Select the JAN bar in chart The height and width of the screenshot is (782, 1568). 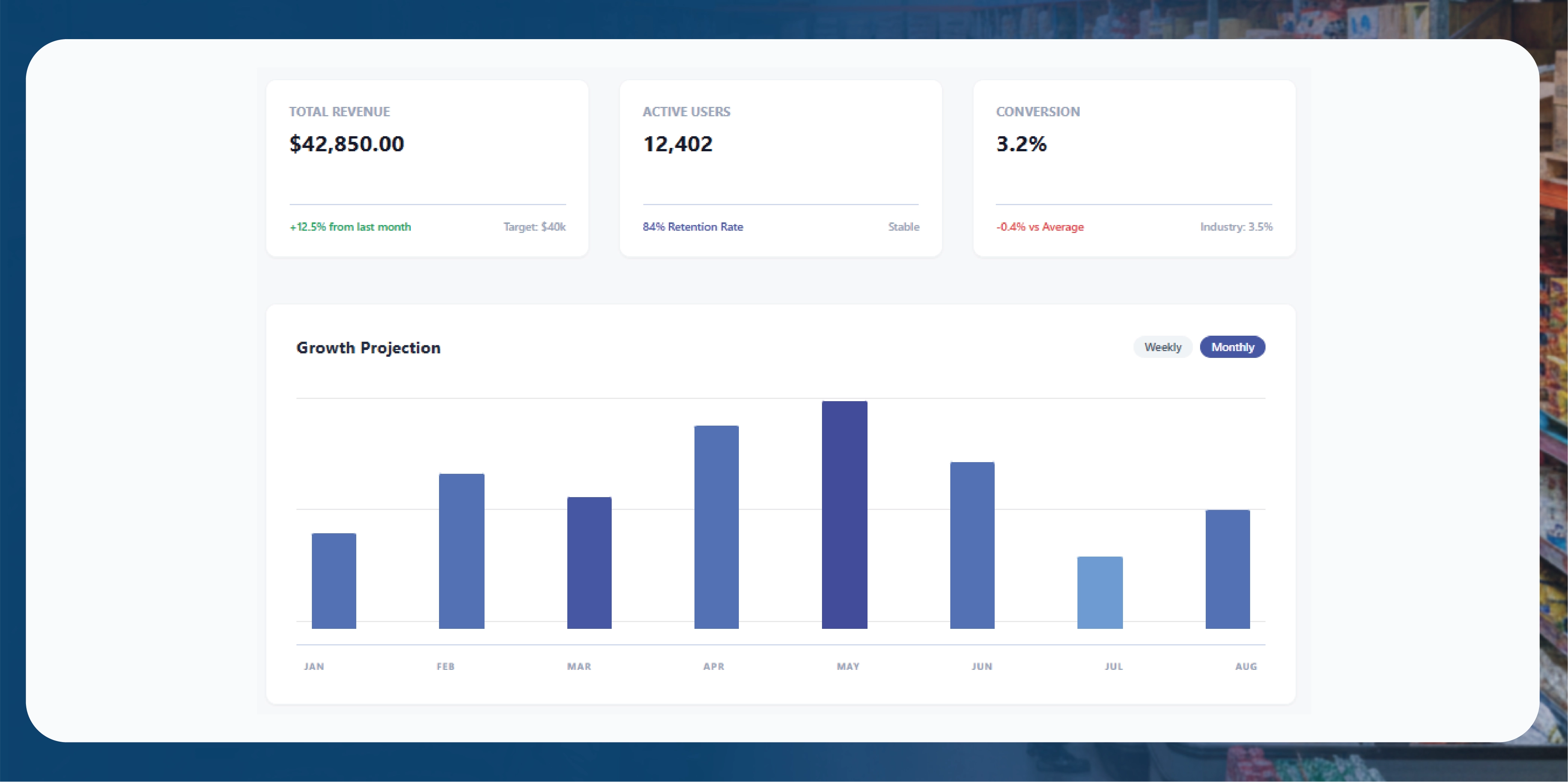[334, 580]
